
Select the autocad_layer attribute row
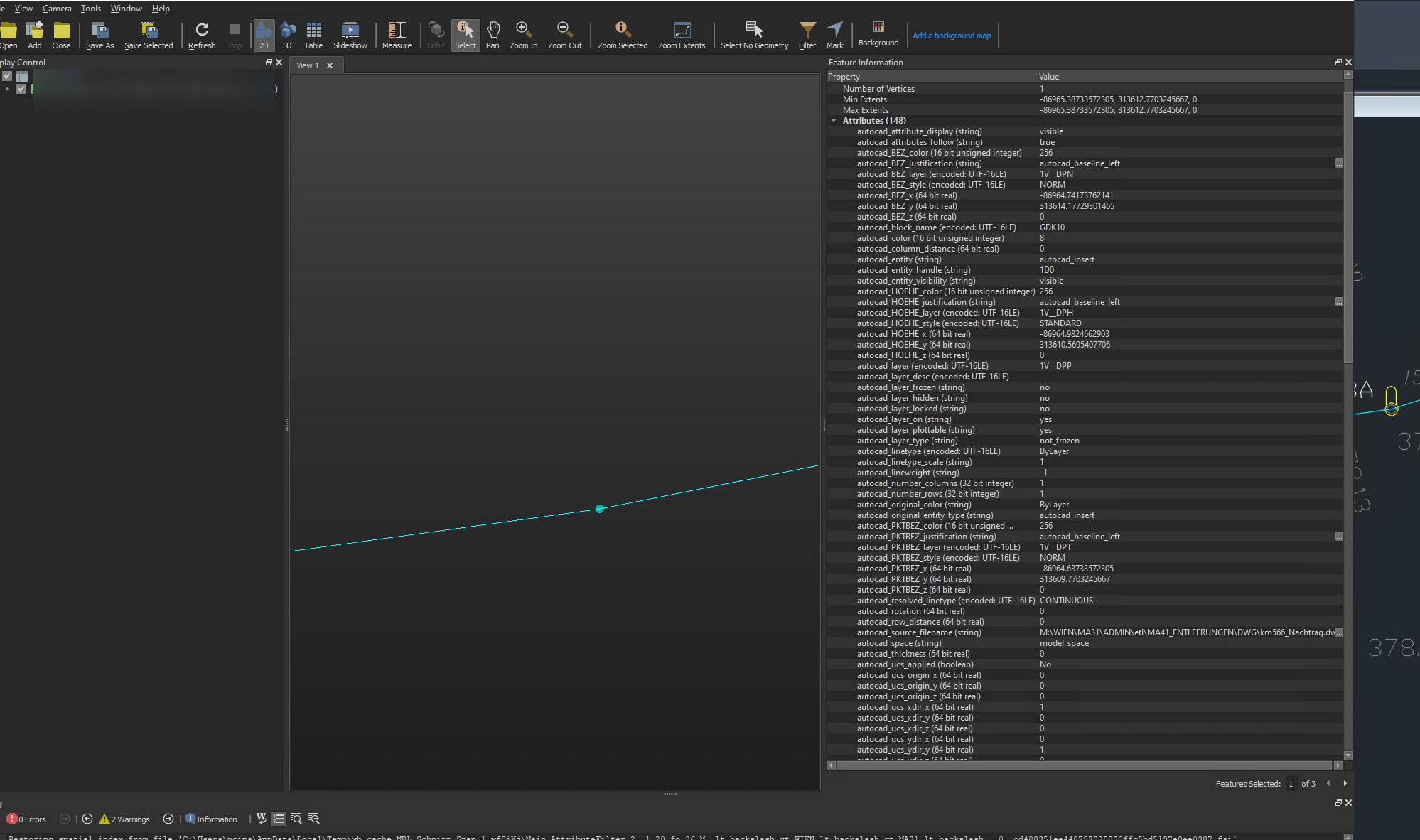pyautogui.click(x=1085, y=366)
